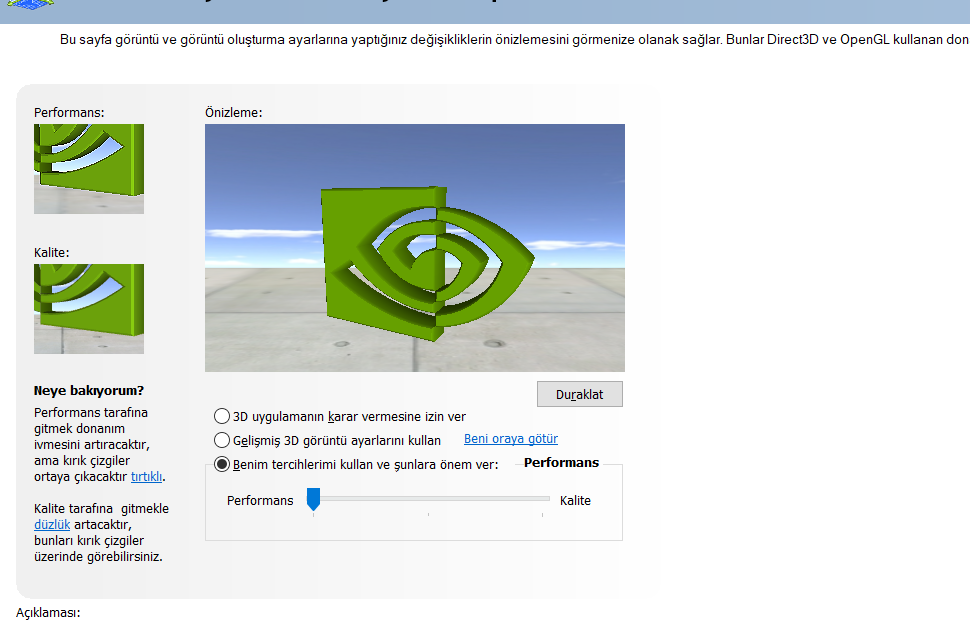Click the Kalite preview thumbnail
The image size is (970, 624).
coord(89,309)
